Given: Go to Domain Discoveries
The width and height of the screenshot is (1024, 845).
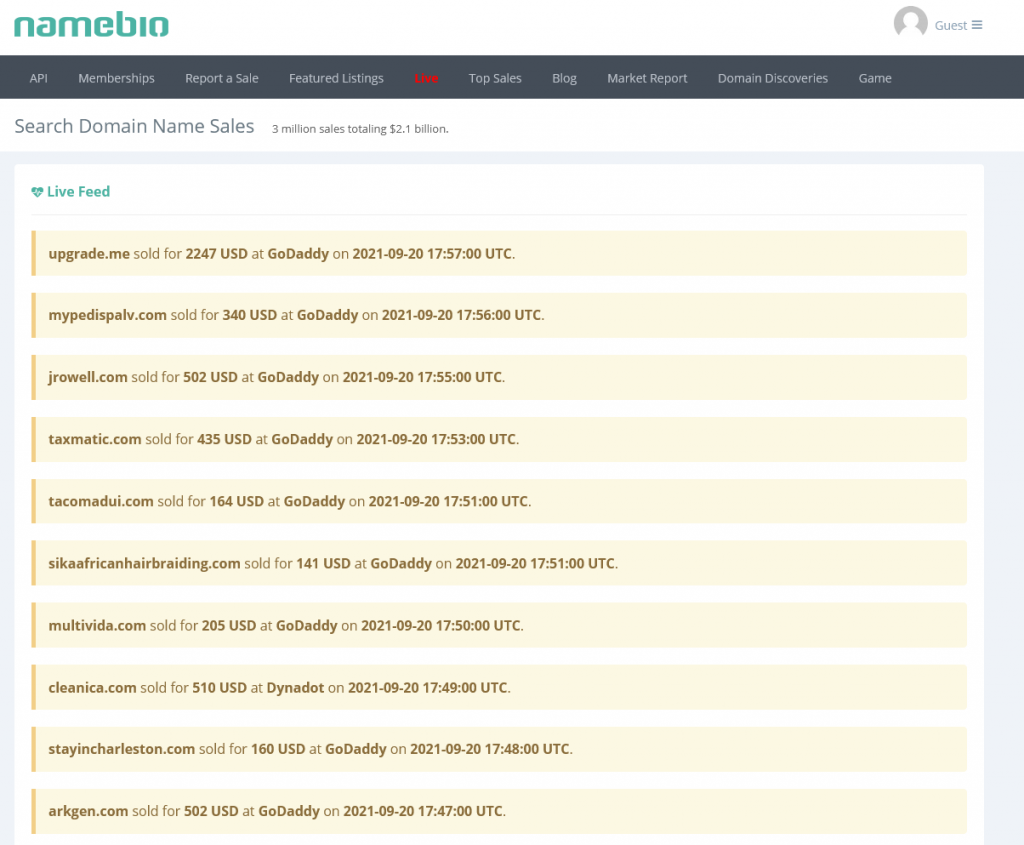Looking at the screenshot, I should (773, 78).
